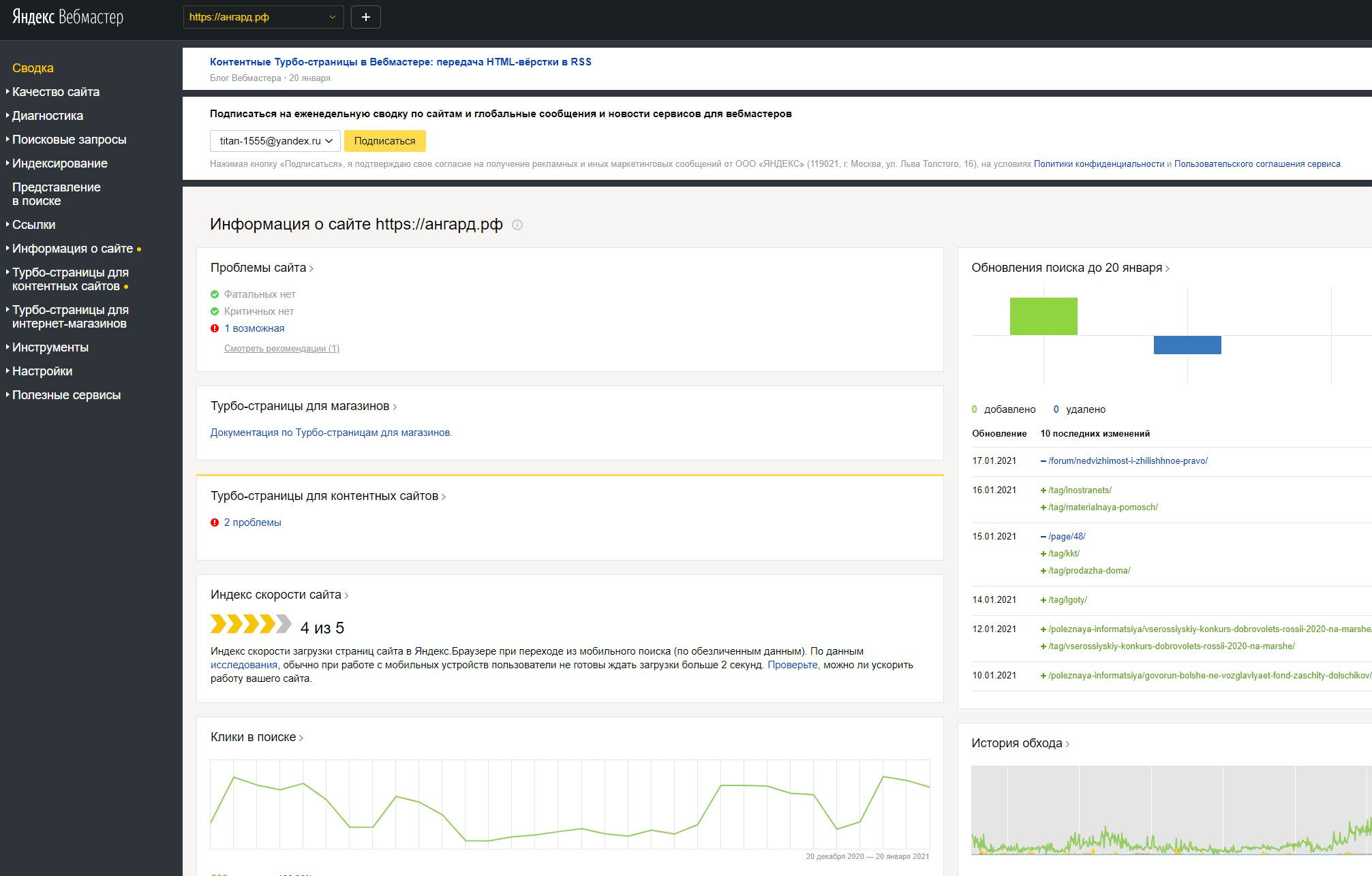Click the green check icon by Фатальных нет
The height and width of the screenshot is (876, 1372).
click(x=215, y=294)
